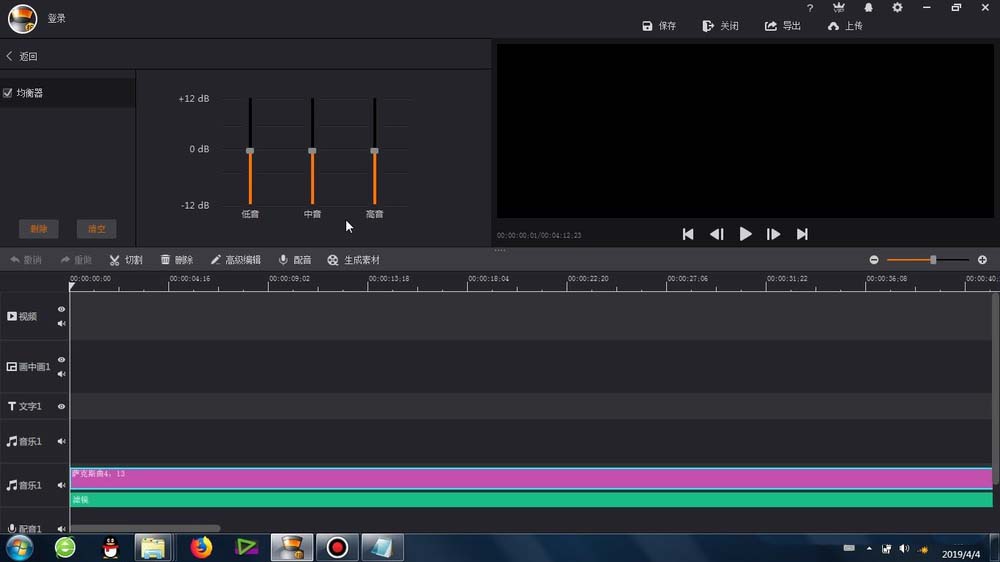The height and width of the screenshot is (562, 1000).
Task: Play the video preview
Action: coord(745,234)
